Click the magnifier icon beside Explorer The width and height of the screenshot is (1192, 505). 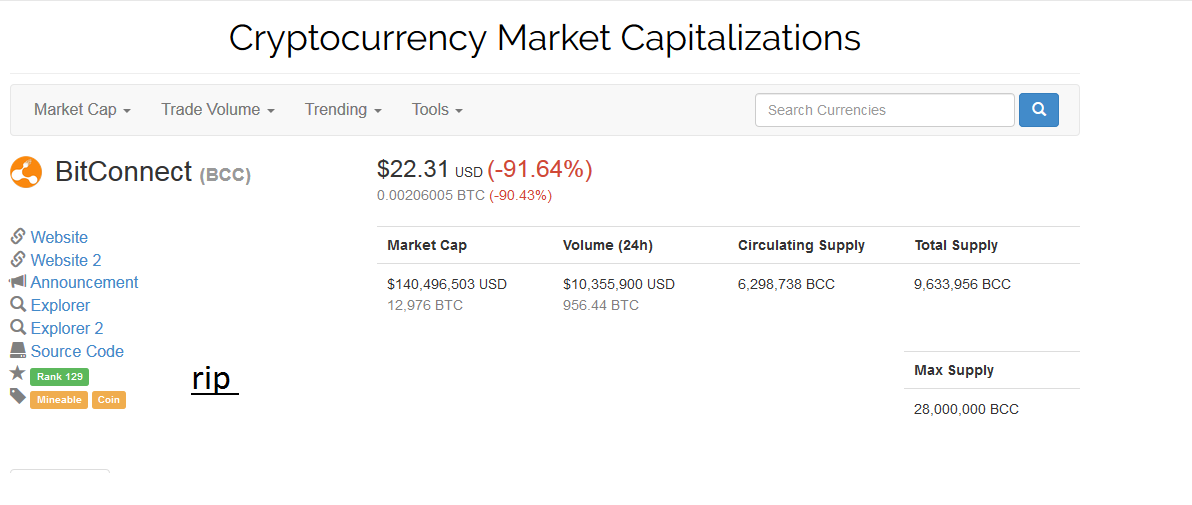(x=18, y=305)
